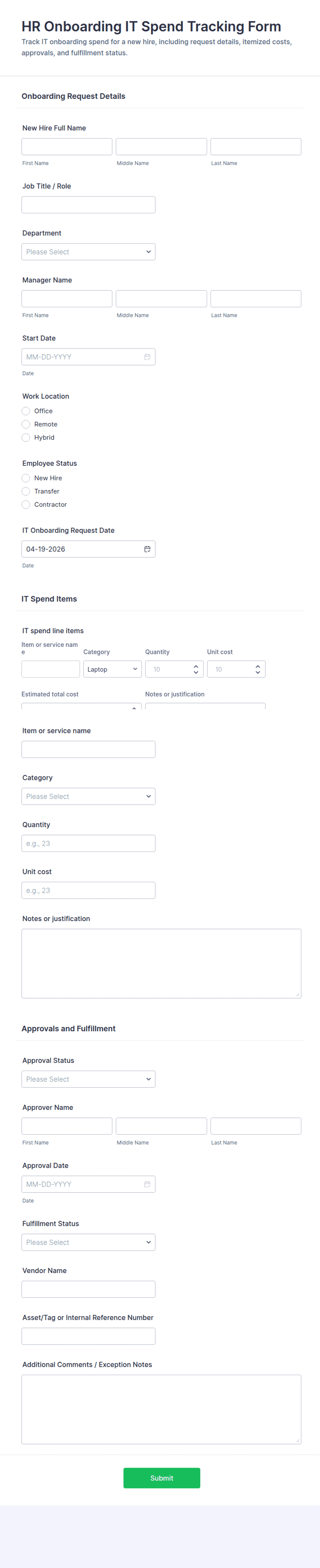The width and height of the screenshot is (320, 1568).
Task: Open the Approval Date calendar icon
Action: click(x=147, y=1184)
